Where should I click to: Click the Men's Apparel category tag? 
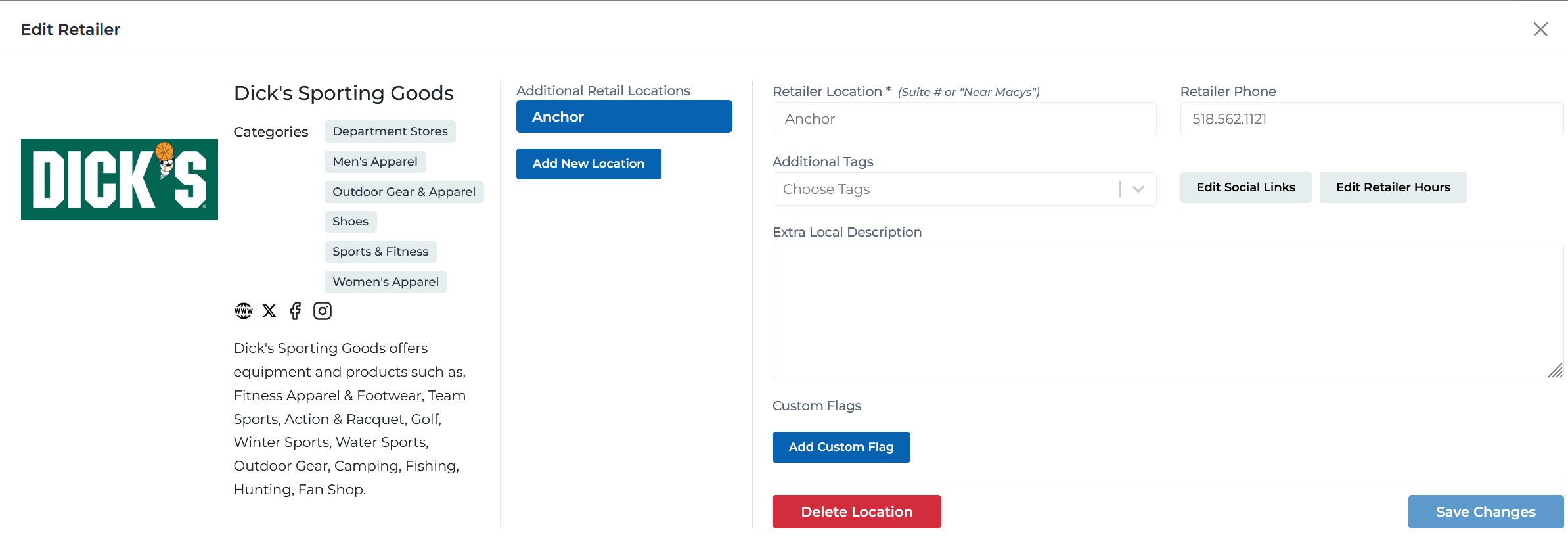click(x=375, y=162)
